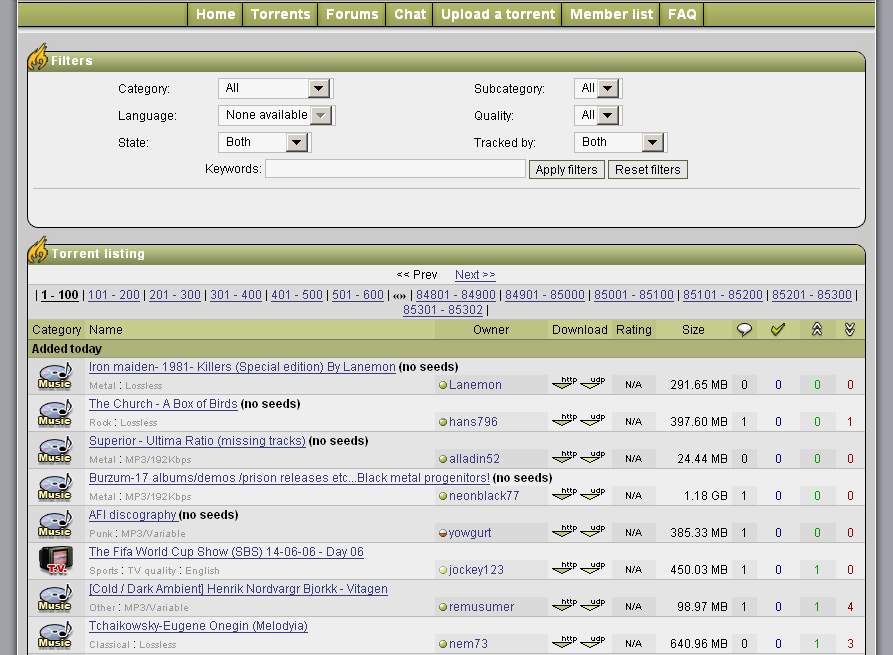
Task: Sort by leechers down-arrow column icon
Action: [x=850, y=329]
